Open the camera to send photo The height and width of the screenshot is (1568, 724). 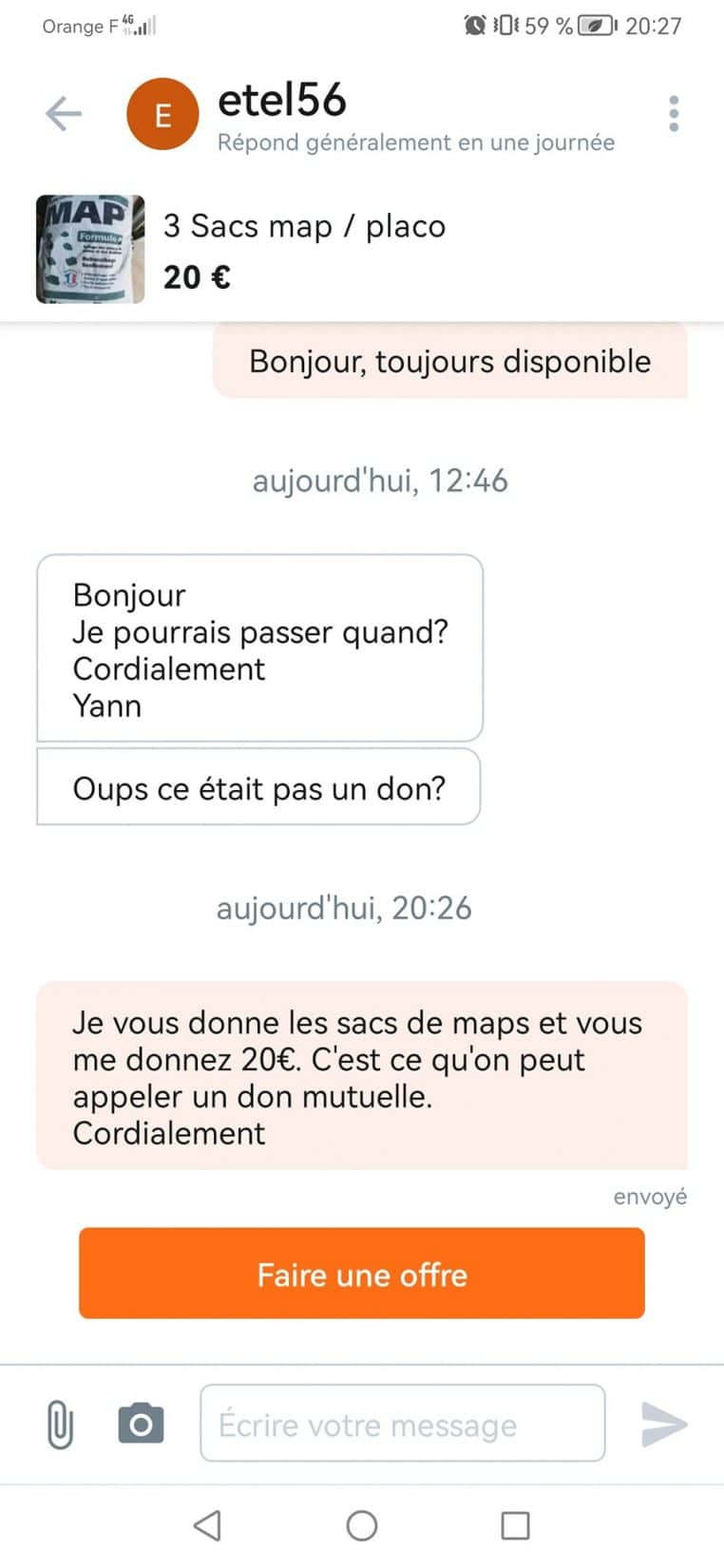coord(141,1424)
